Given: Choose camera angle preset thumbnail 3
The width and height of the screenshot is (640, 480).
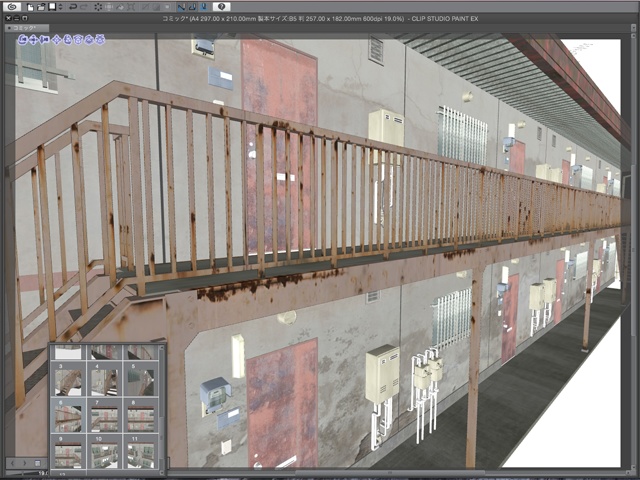Looking at the screenshot, I should coord(68,379).
